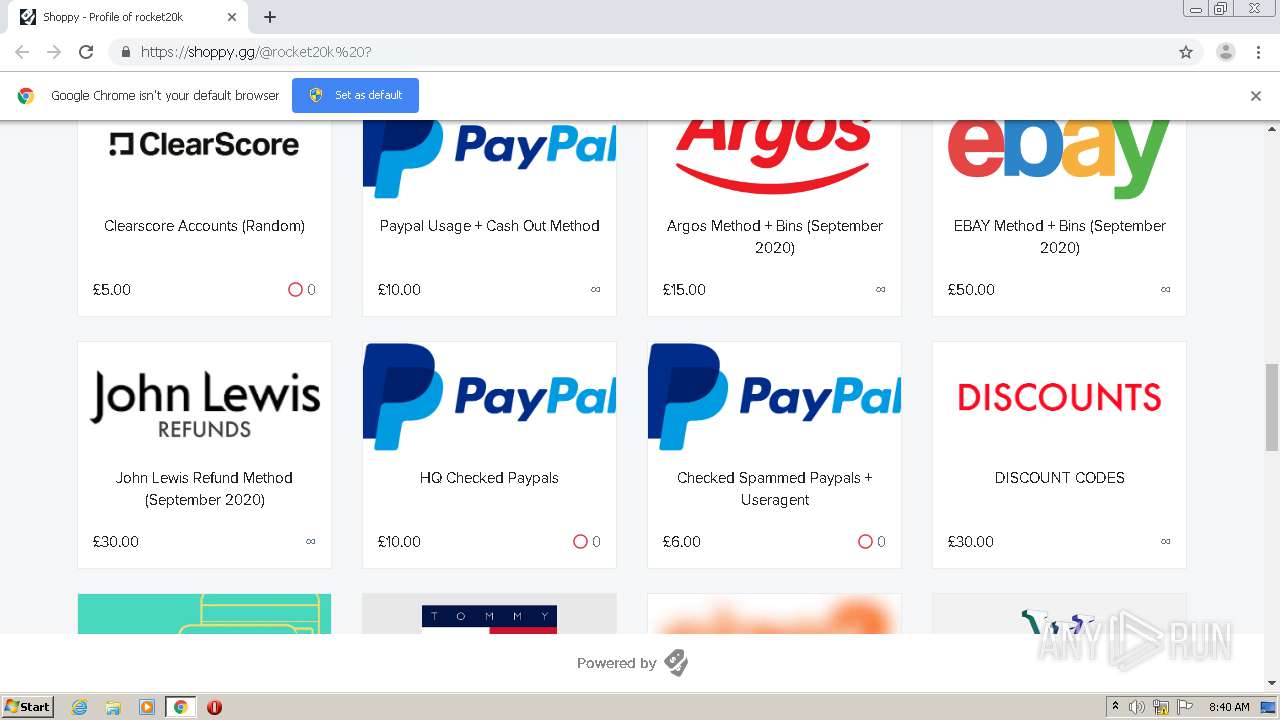Click infinity stock on EBAY Method
This screenshot has height=720, width=1280.
(1165, 290)
